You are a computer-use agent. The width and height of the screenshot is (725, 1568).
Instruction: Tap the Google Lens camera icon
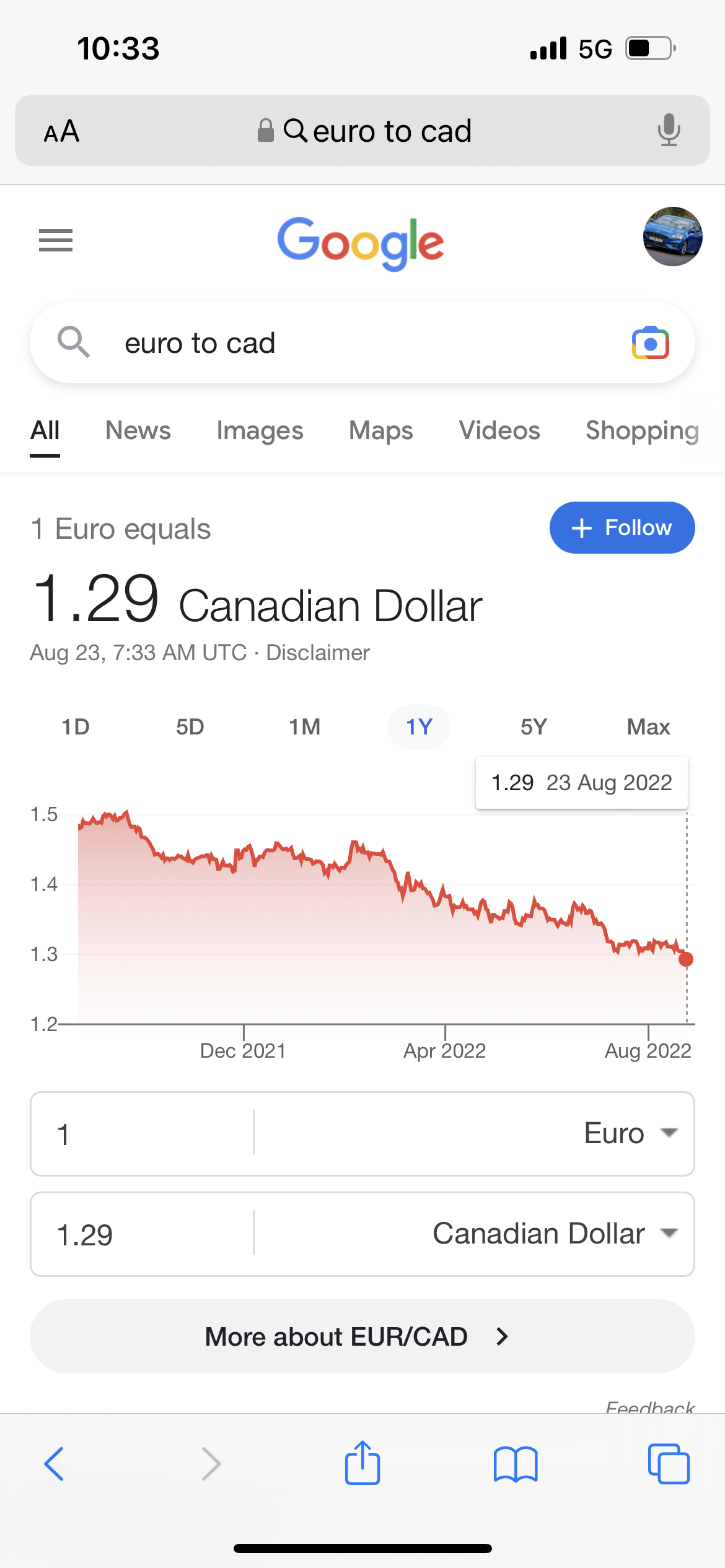(x=650, y=343)
